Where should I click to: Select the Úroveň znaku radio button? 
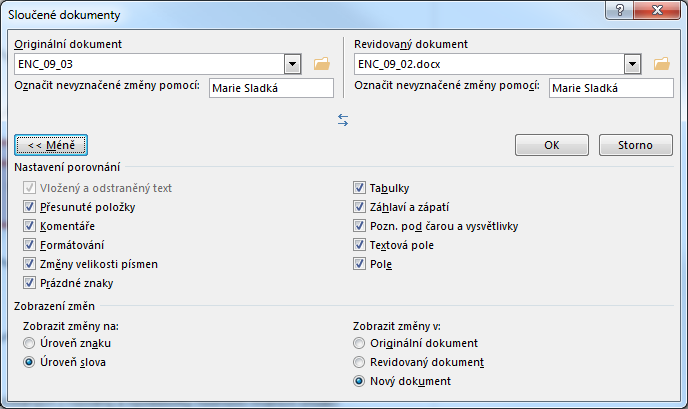click(29, 343)
